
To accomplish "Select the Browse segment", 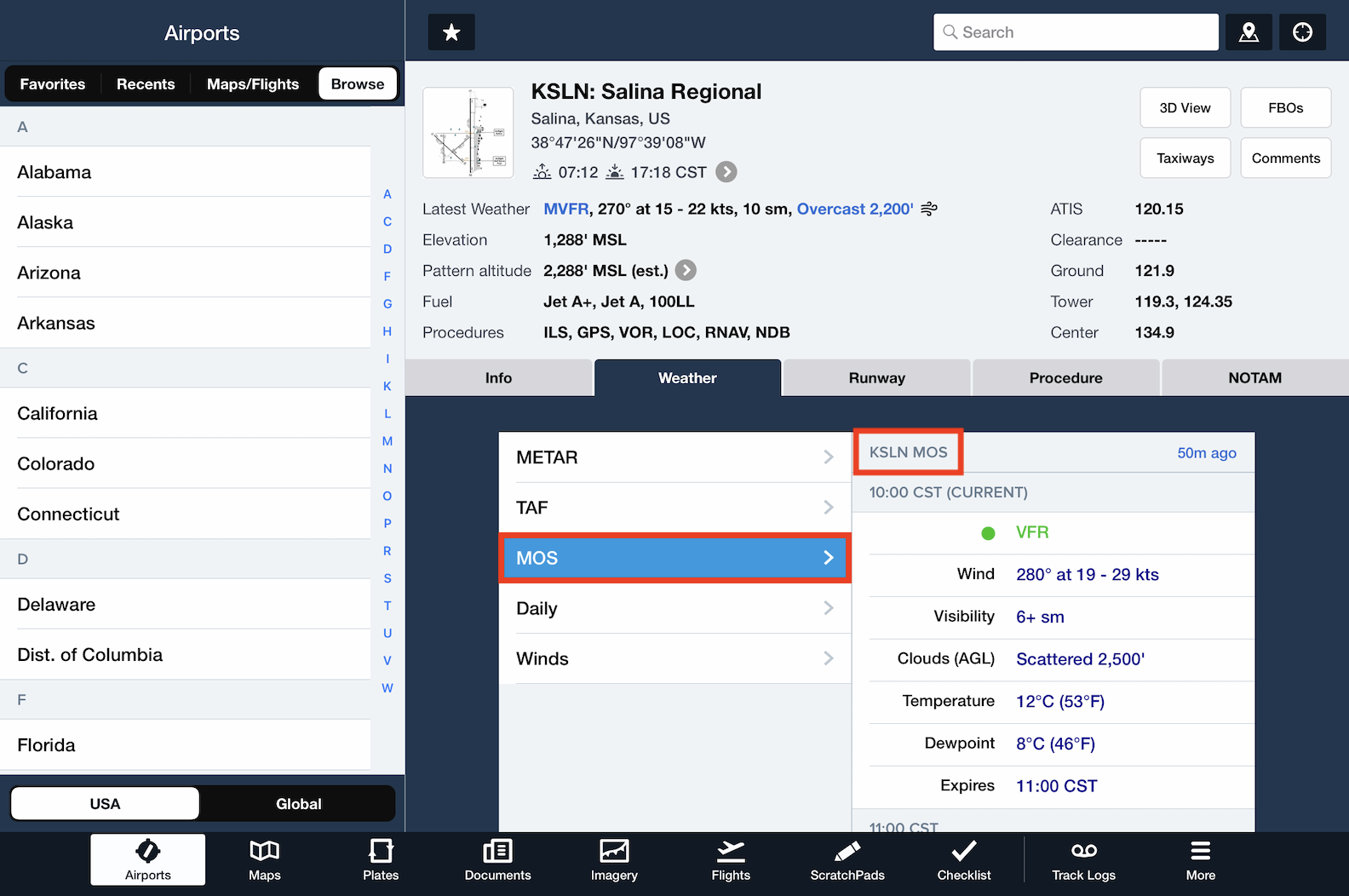I will (x=358, y=83).
